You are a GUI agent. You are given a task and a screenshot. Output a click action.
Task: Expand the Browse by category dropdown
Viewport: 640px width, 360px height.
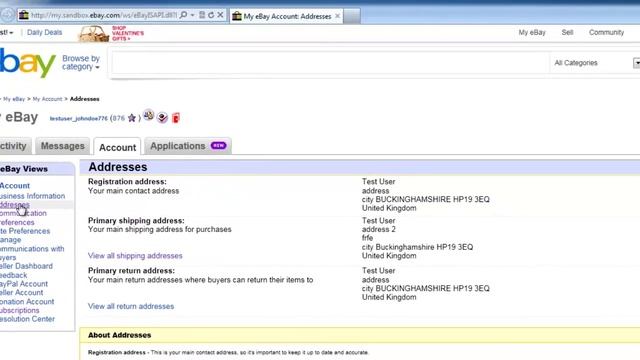[81, 62]
